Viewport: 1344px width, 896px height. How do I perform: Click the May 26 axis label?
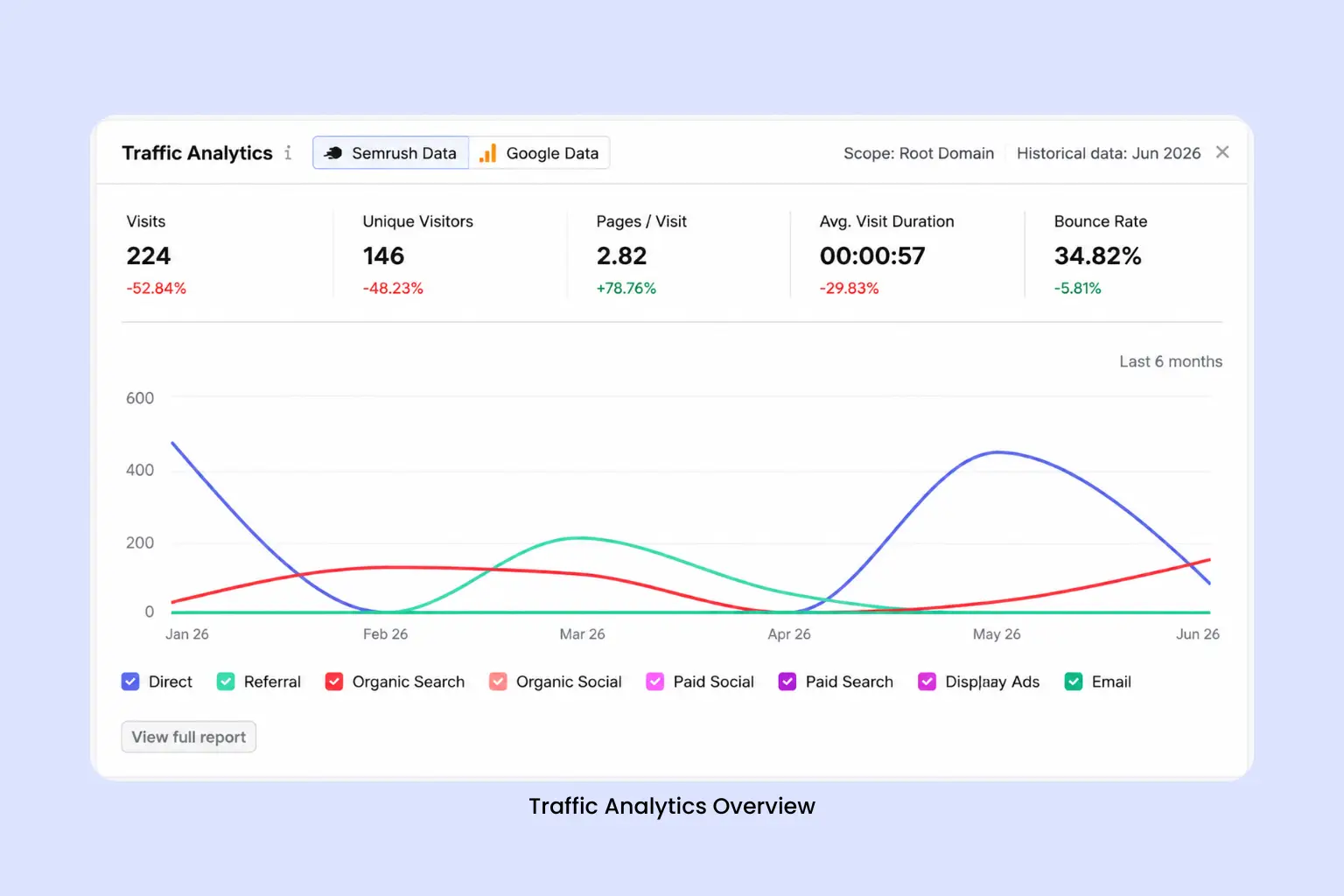[997, 634]
